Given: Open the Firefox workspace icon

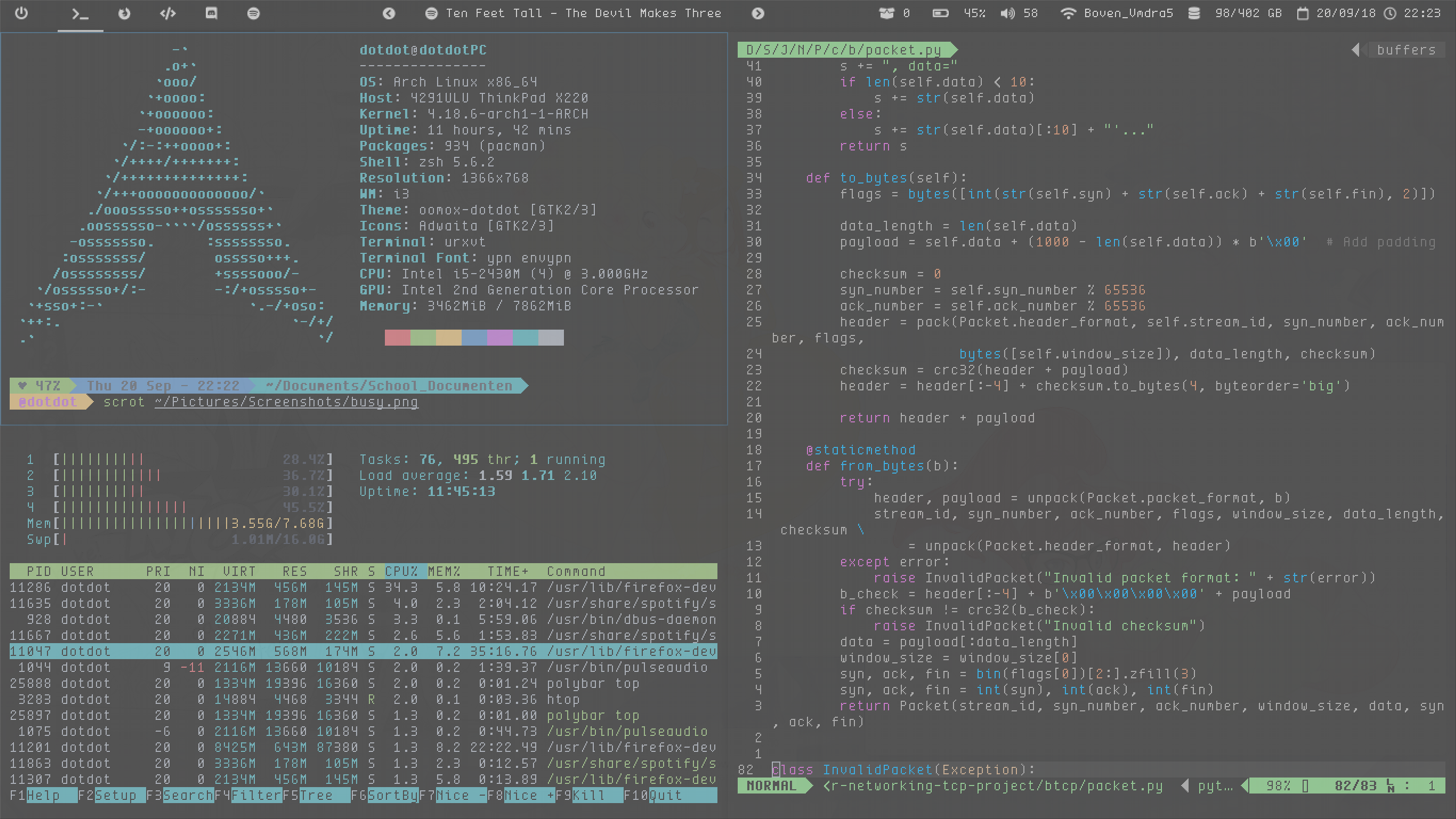Looking at the screenshot, I should pos(124,13).
